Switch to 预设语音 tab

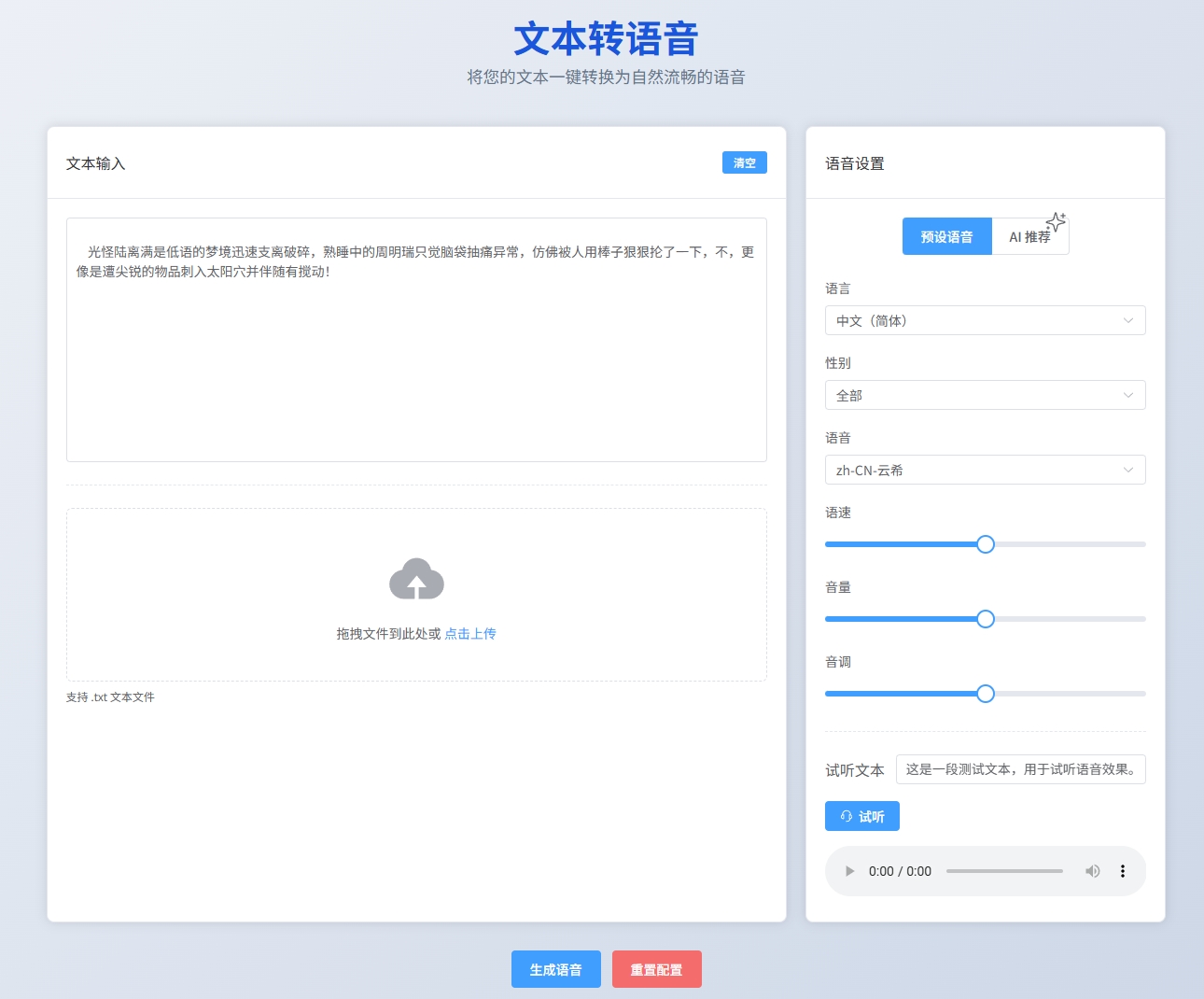[946, 237]
